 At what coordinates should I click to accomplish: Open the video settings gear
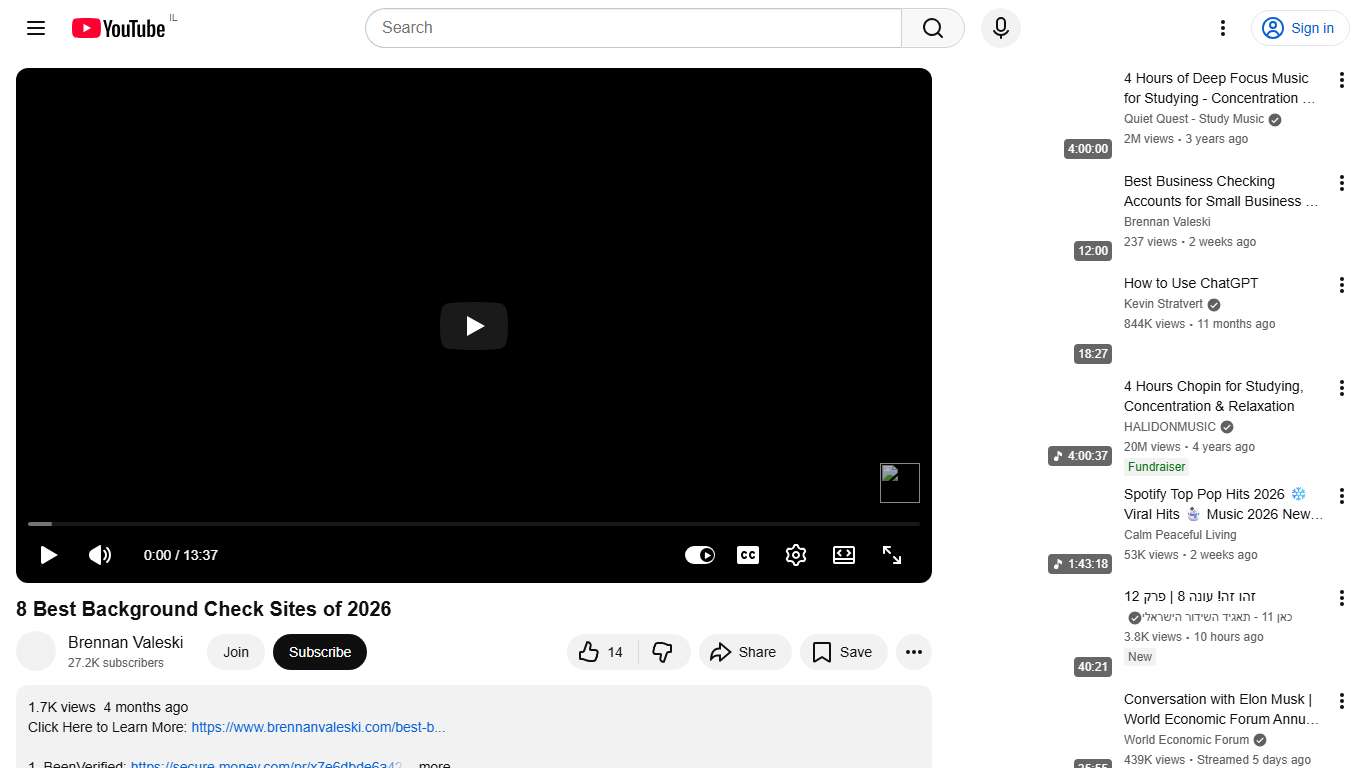(x=796, y=555)
